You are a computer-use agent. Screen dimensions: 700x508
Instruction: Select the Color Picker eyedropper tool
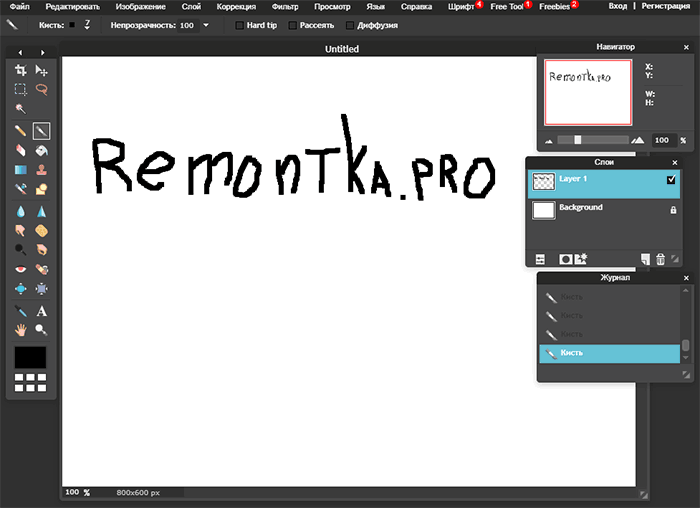21,311
